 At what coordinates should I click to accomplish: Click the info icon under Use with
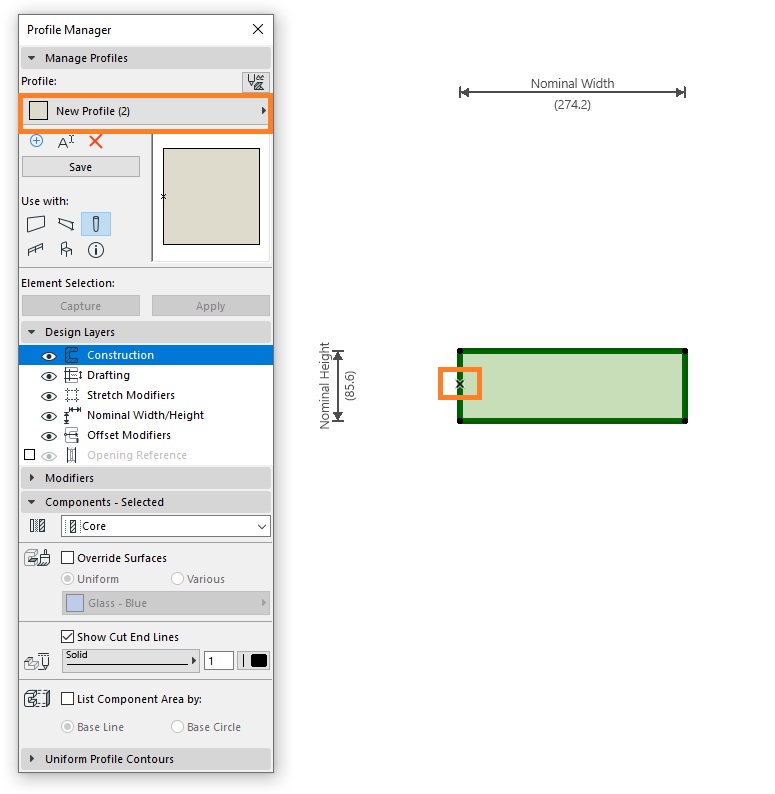point(96,250)
